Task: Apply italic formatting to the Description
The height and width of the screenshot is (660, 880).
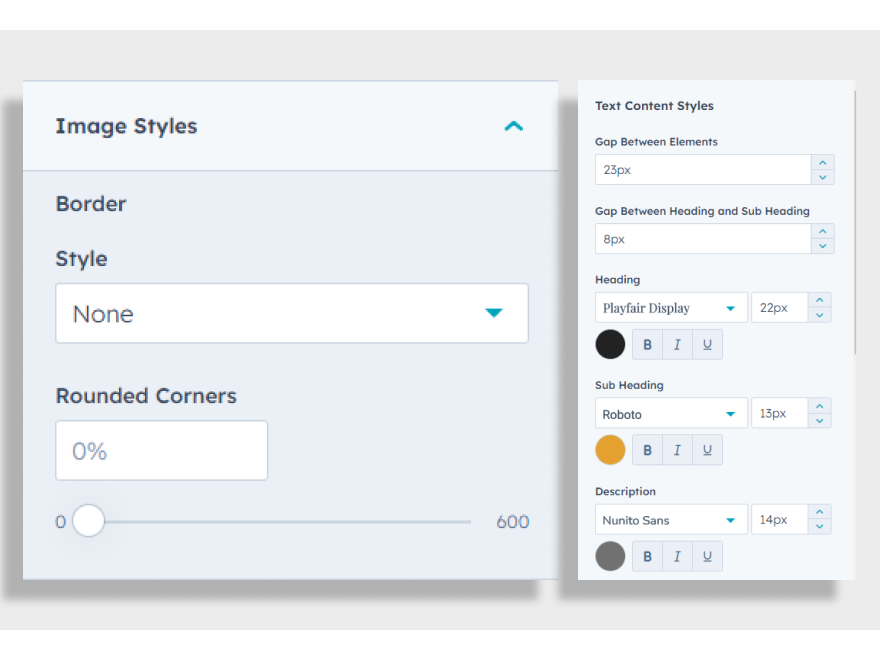Action: 677,555
